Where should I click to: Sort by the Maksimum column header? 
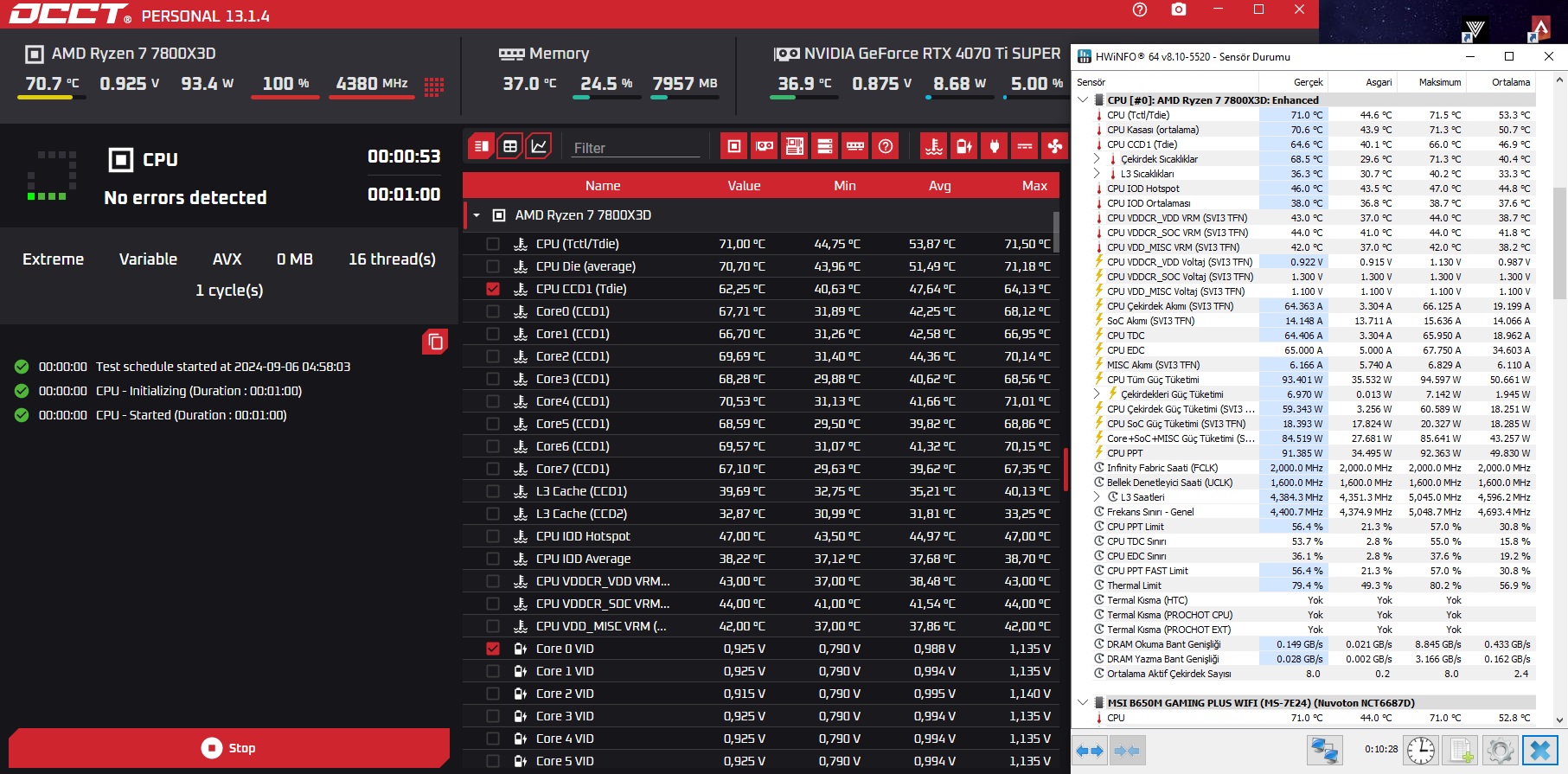tap(1439, 82)
